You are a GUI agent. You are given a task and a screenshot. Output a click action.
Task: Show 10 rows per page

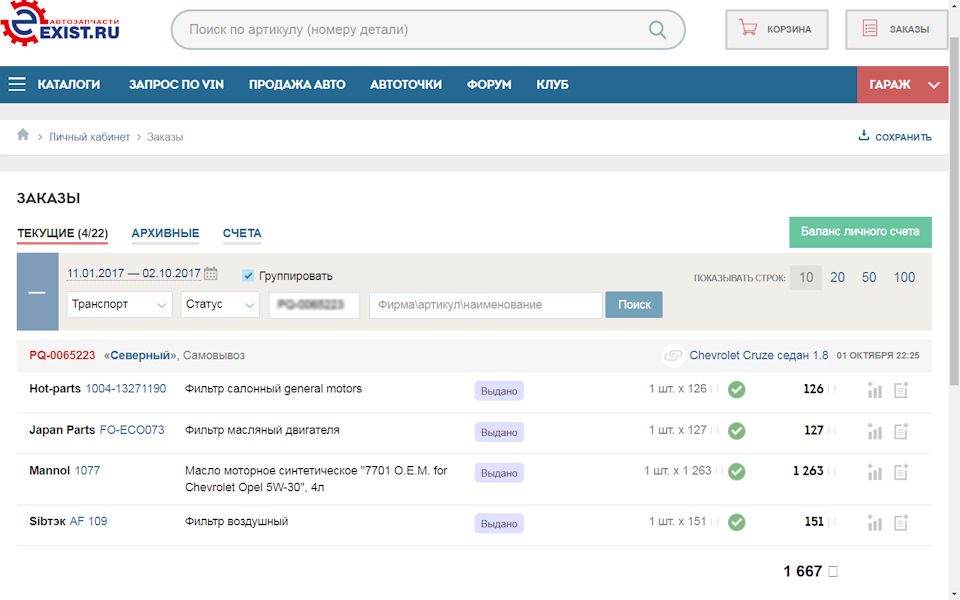[x=806, y=277]
